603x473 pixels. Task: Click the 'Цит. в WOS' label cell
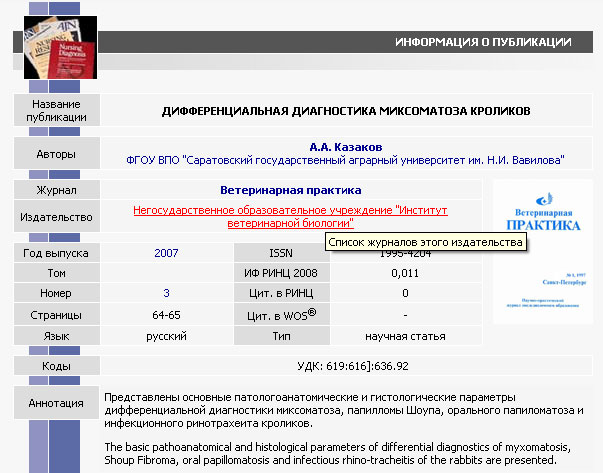(274, 315)
